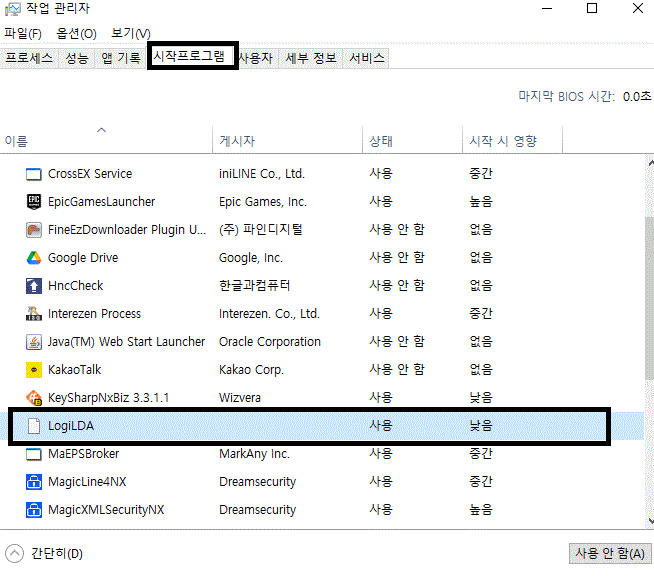Select the 시작프로그램 tab

(189, 55)
